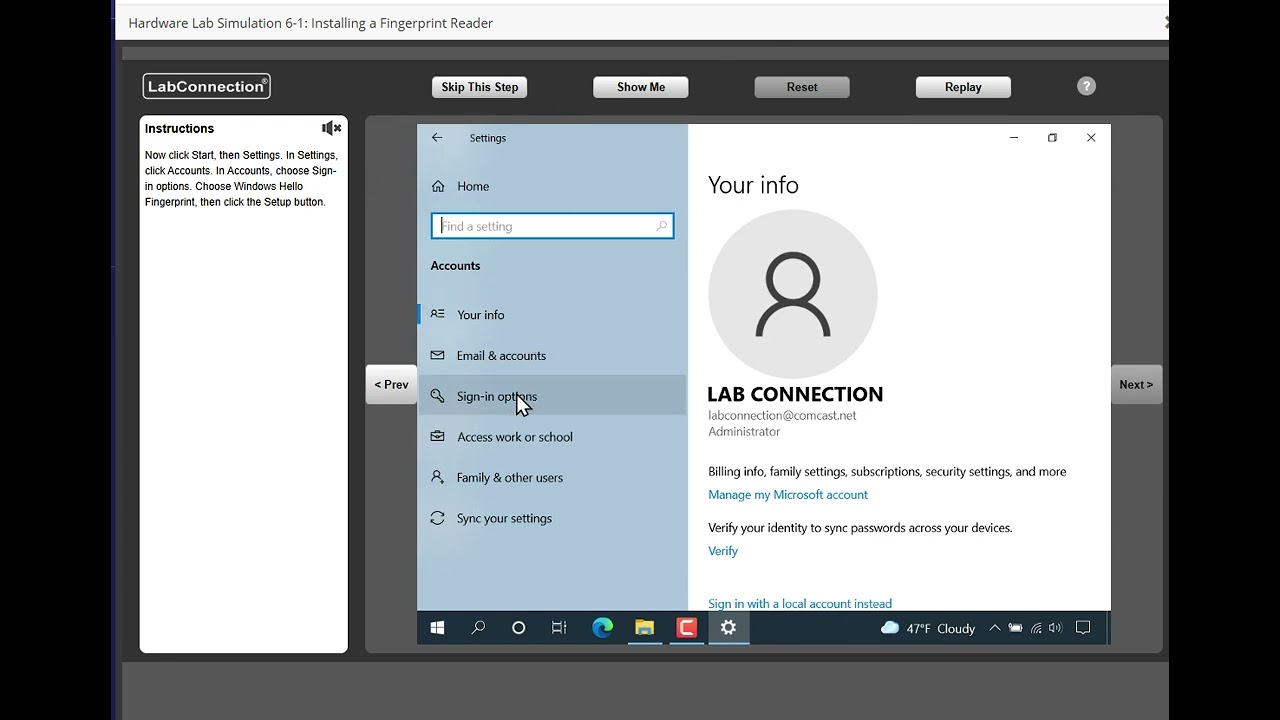Open Email & accounts
The image size is (1280, 720).
point(552,355)
